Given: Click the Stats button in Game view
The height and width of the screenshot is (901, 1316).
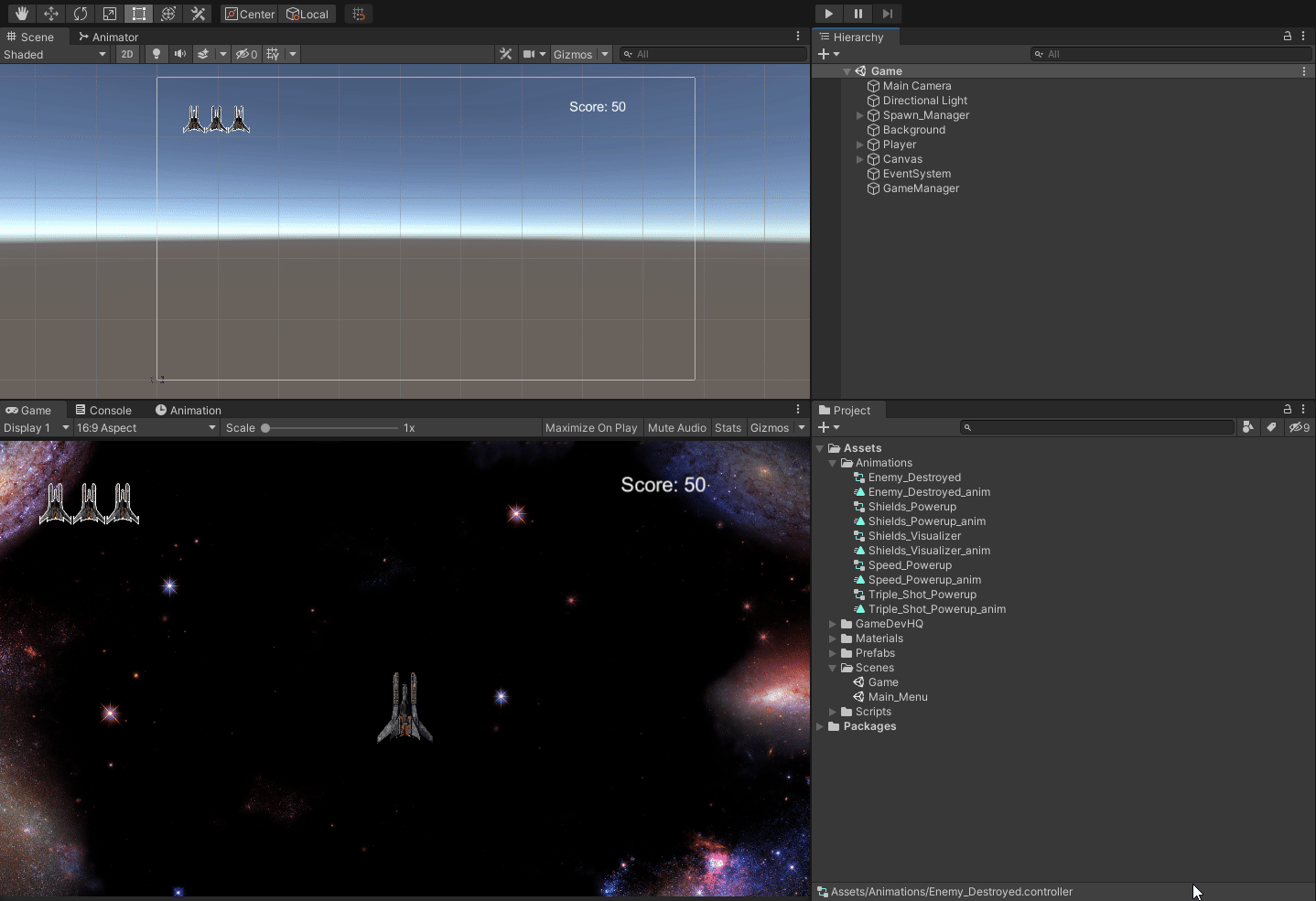Looking at the screenshot, I should [x=728, y=427].
